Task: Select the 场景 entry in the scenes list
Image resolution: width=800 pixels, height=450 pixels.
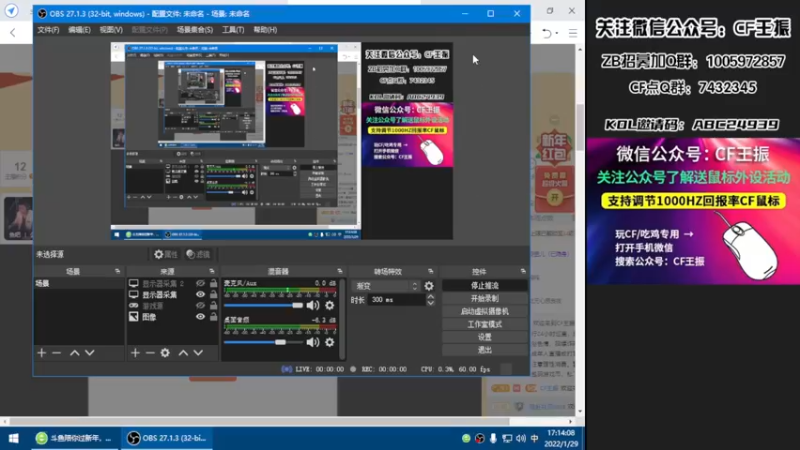Action: click(79, 283)
